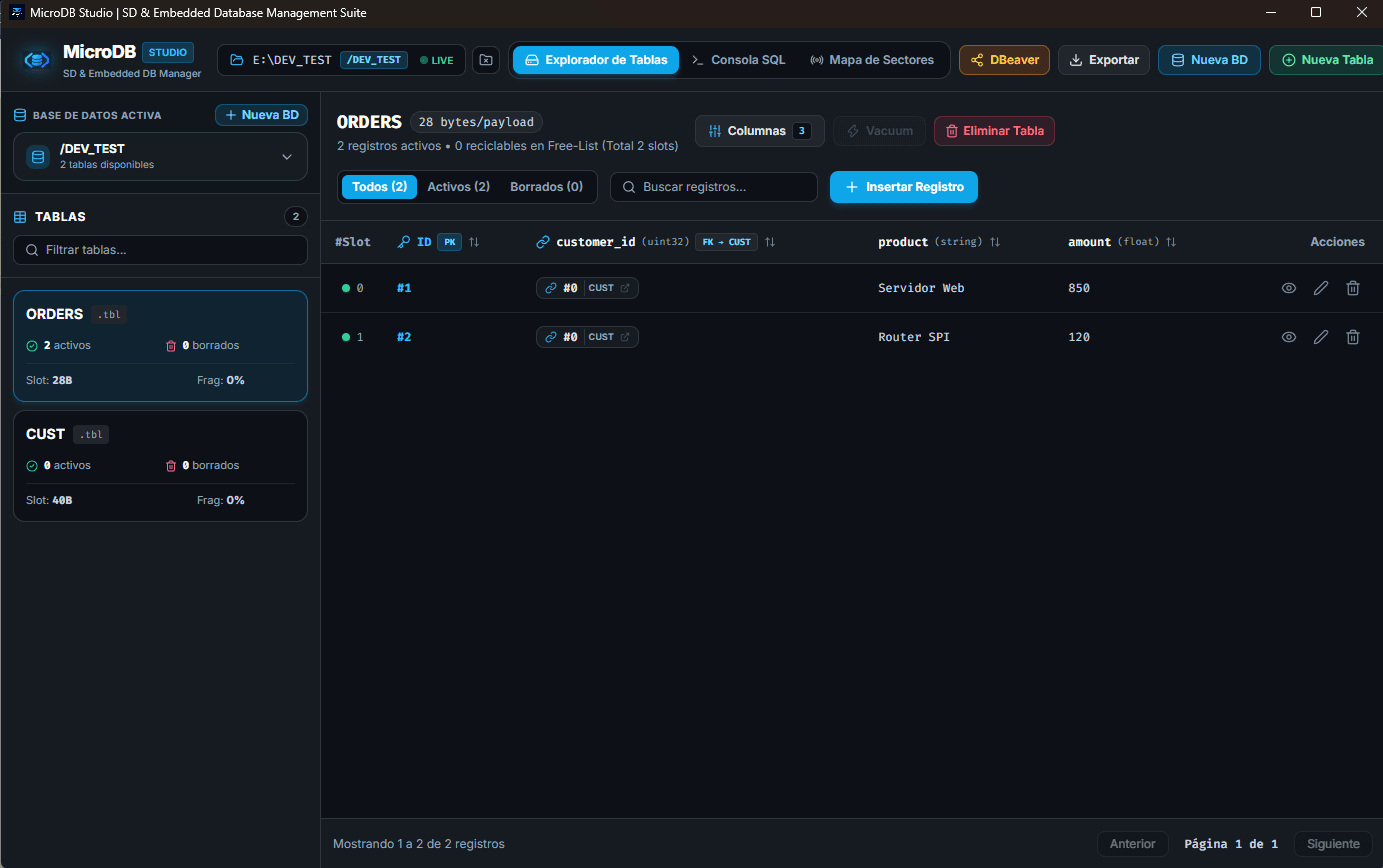
Task: Click the Nueva BD button in top toolbar
Action: pos(1209,60)
